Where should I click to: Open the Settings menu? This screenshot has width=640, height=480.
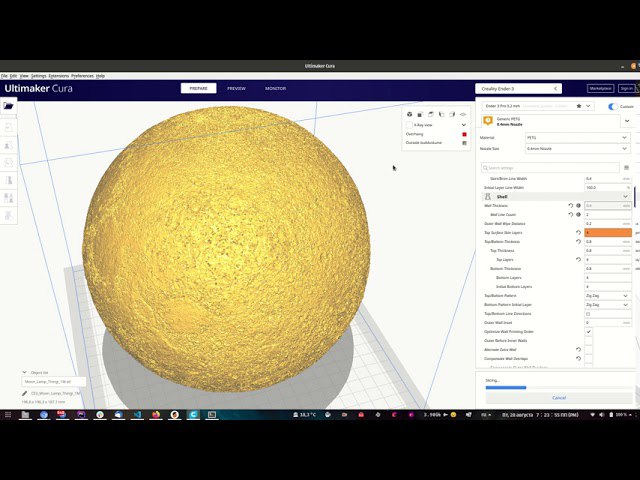click(38, 76)
